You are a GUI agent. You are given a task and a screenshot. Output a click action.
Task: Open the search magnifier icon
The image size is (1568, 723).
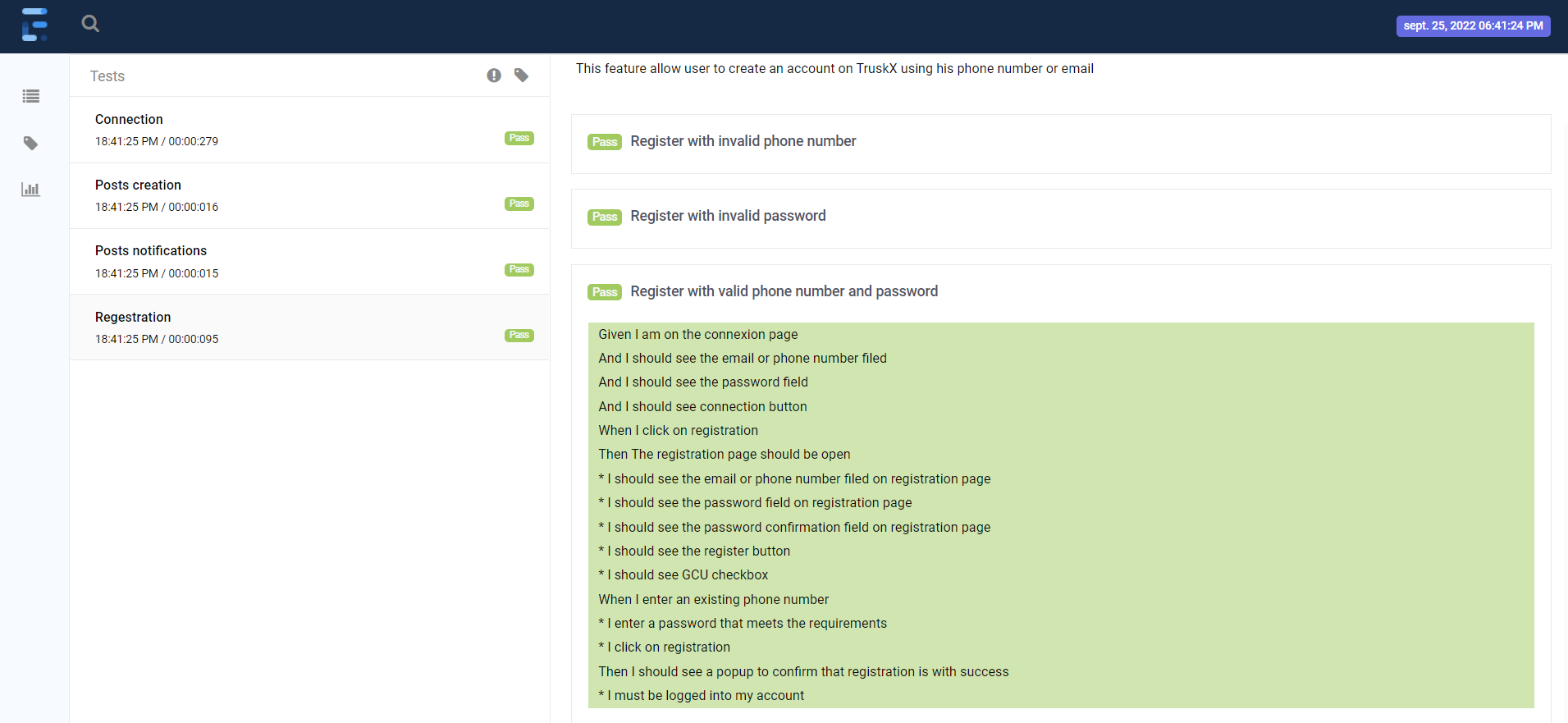pos(90,24)
